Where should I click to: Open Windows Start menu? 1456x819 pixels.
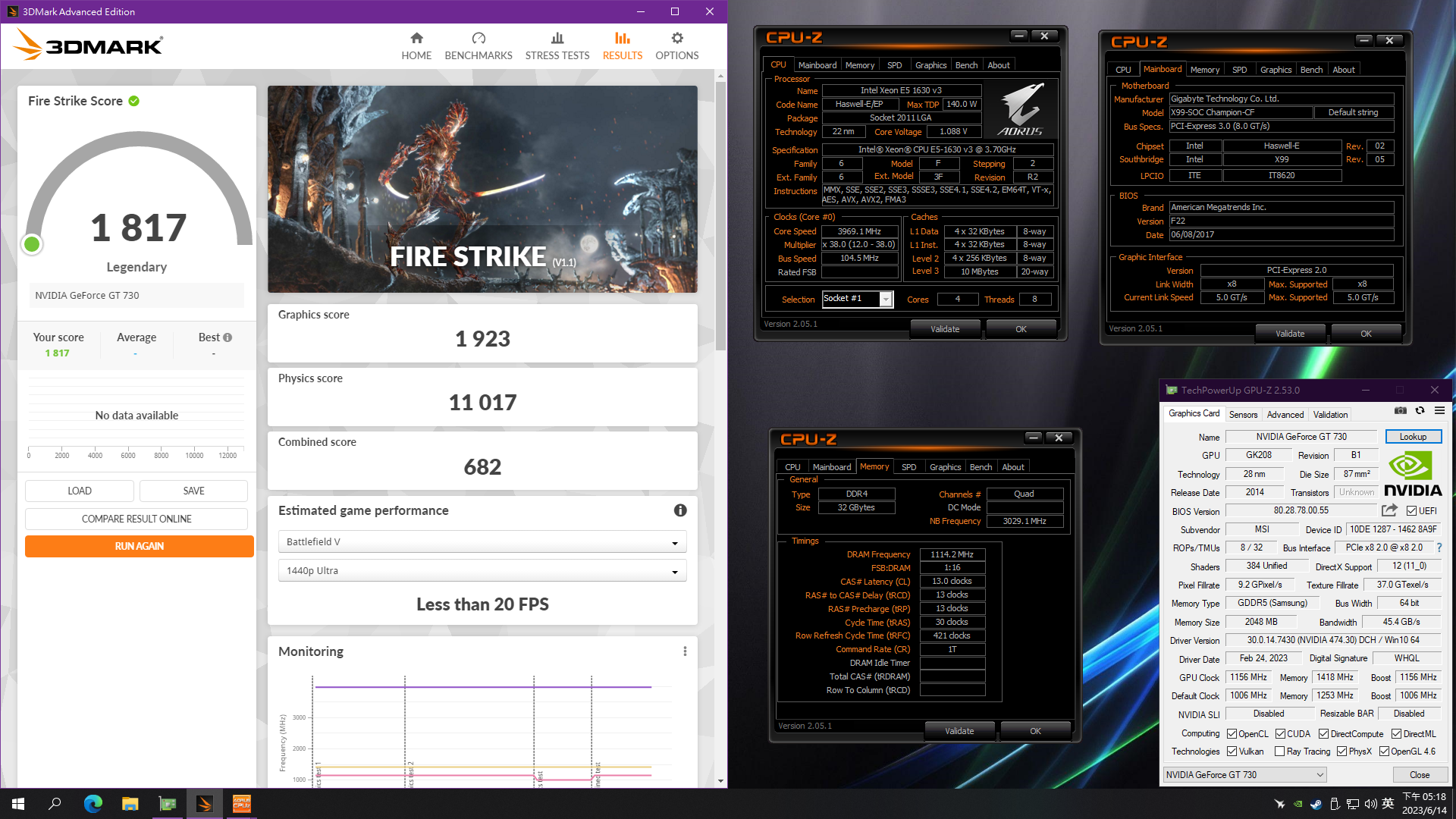[x=18, y=804]
